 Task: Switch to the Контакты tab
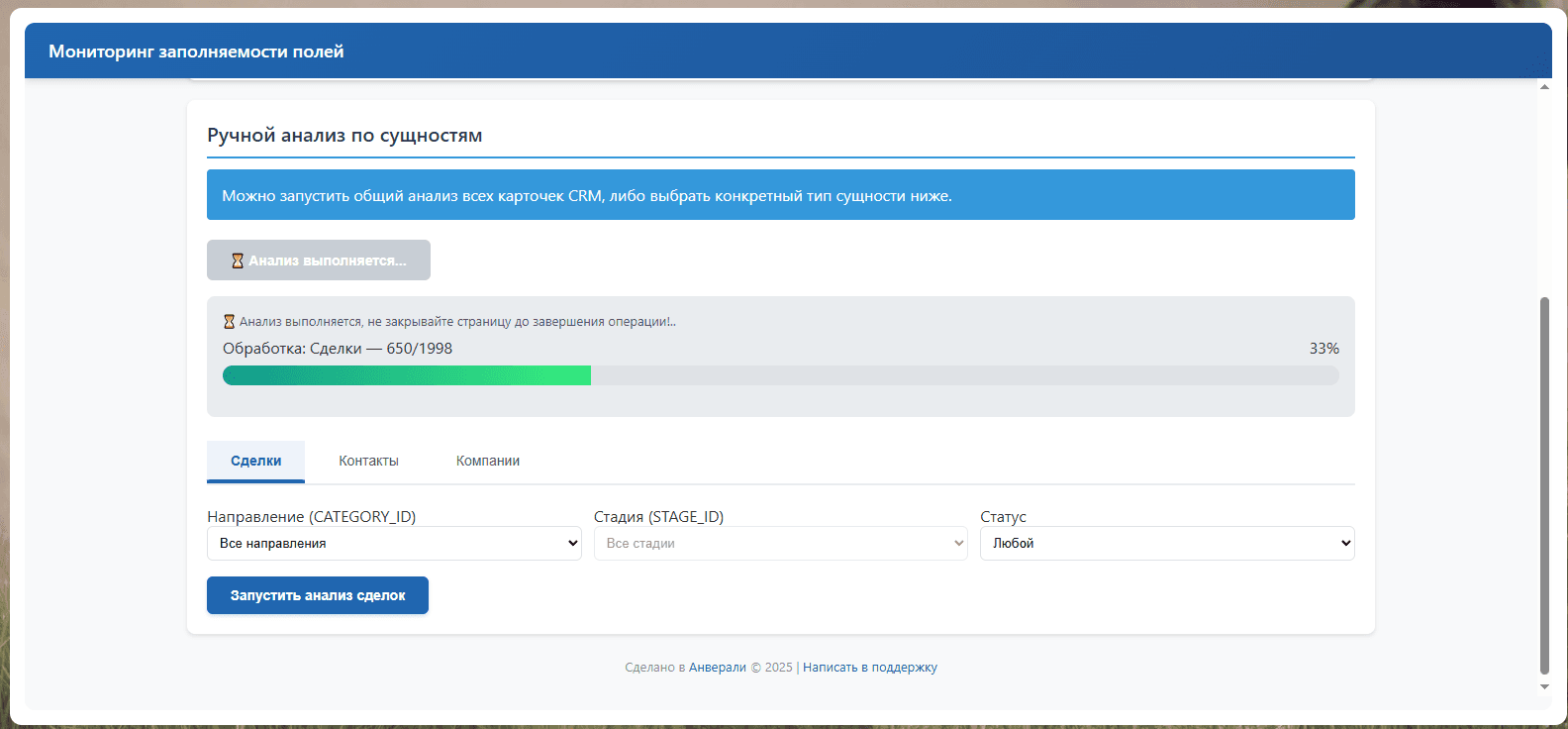point(368,462)
